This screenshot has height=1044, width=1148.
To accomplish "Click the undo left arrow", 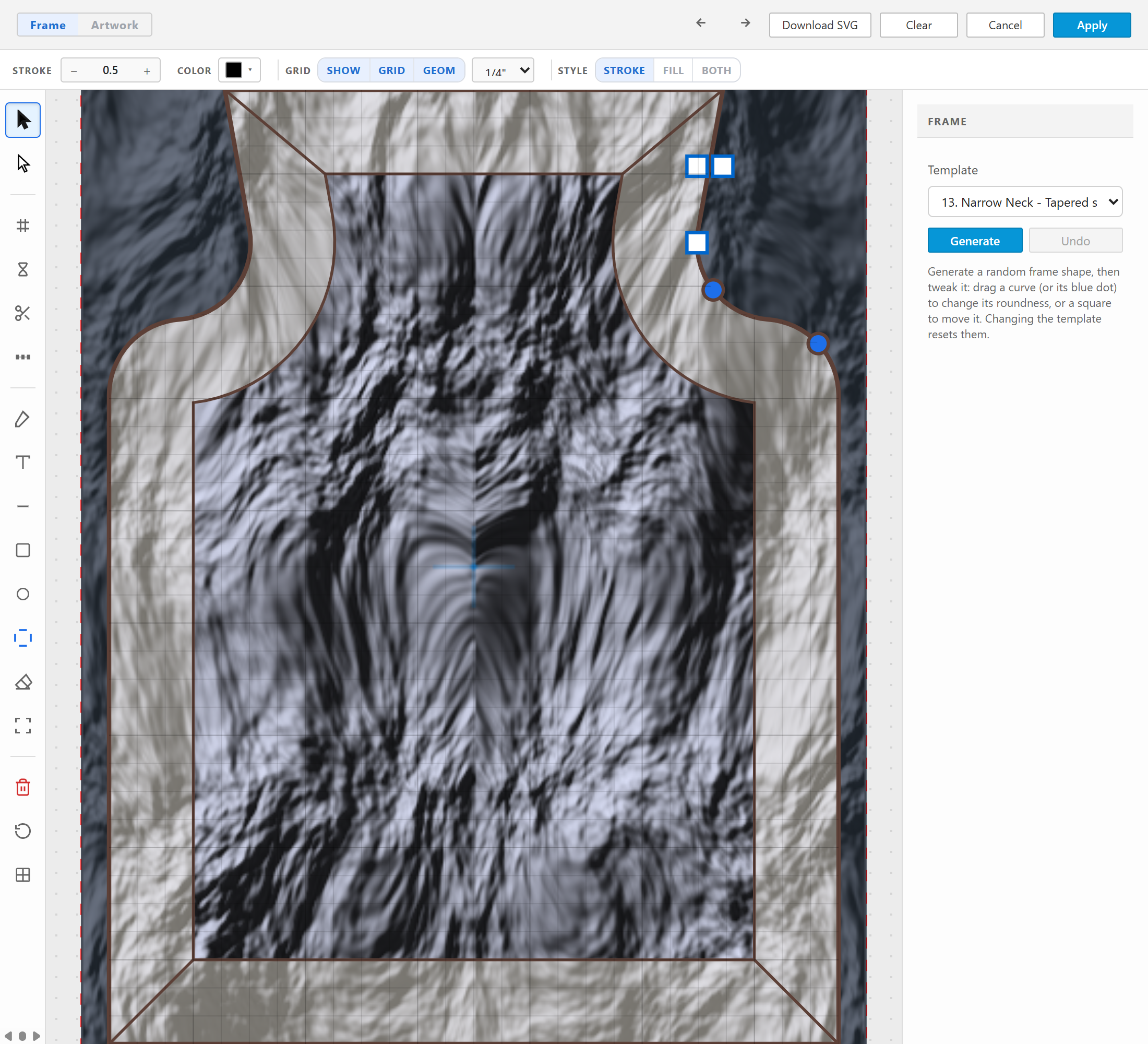I will point(701,23).
